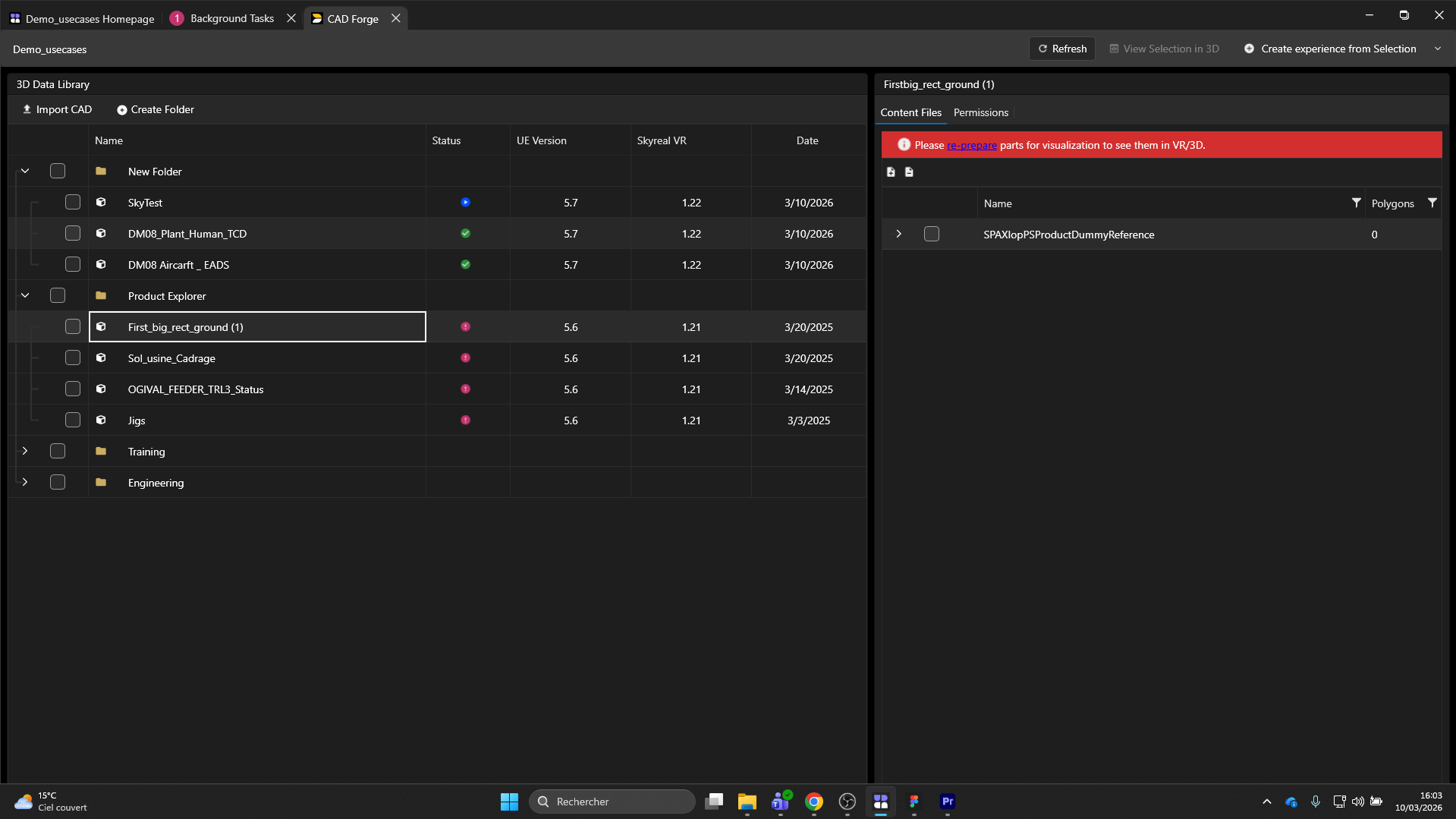
Task: Click the Import CAD upload icon
Action: [27, 109]
